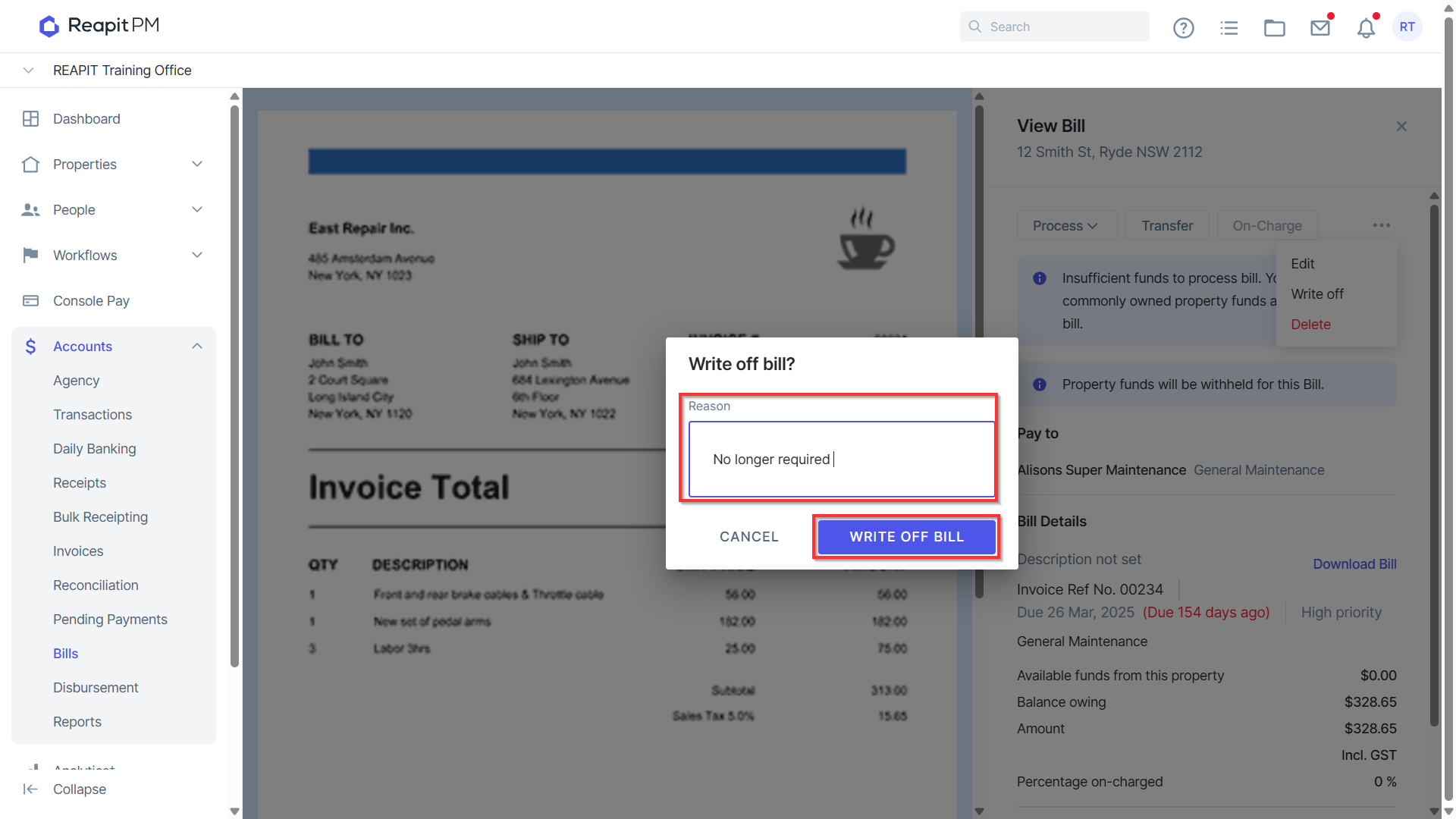This screenshot has height=819, width=1456.
Task: Open Daily Banking in sidebar
Action: coord(95,449)
